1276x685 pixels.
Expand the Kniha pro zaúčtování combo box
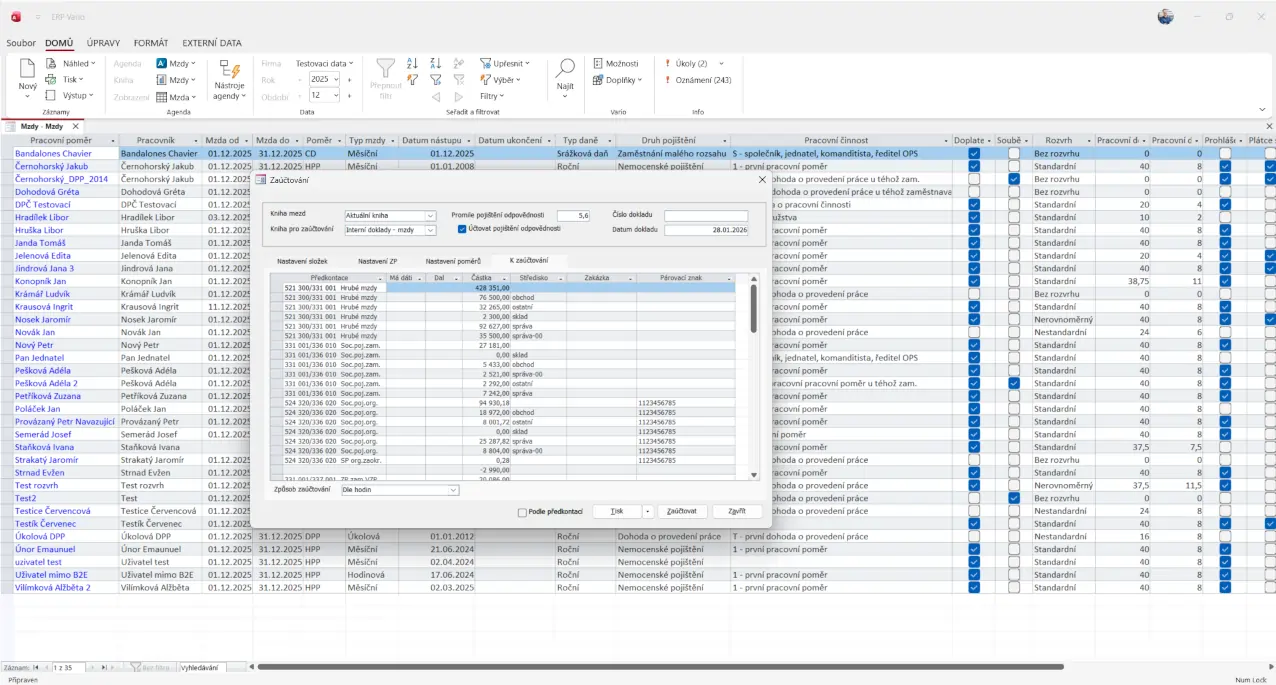tap(431, 230)
